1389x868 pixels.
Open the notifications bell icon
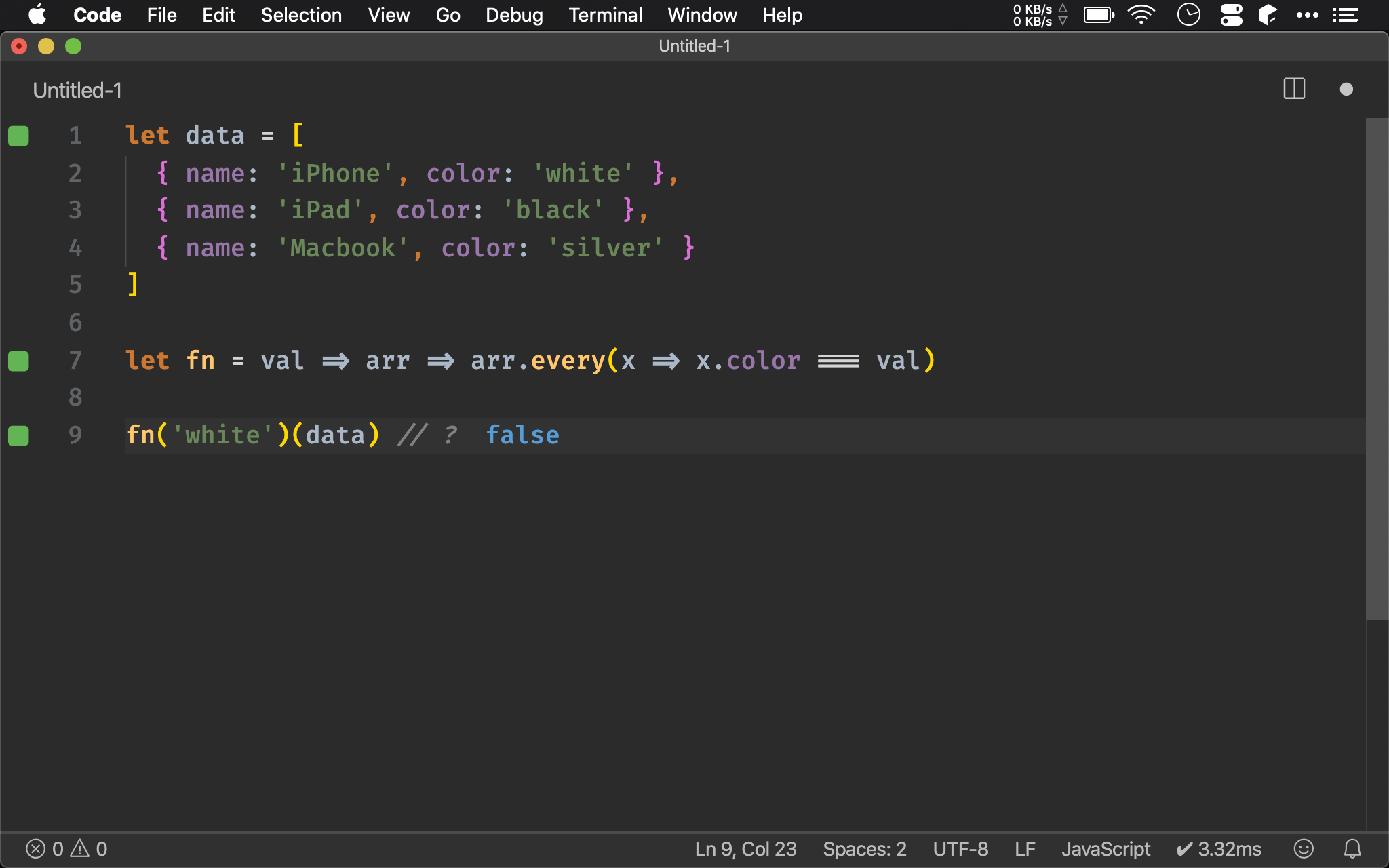click(x=1352, y=848)
